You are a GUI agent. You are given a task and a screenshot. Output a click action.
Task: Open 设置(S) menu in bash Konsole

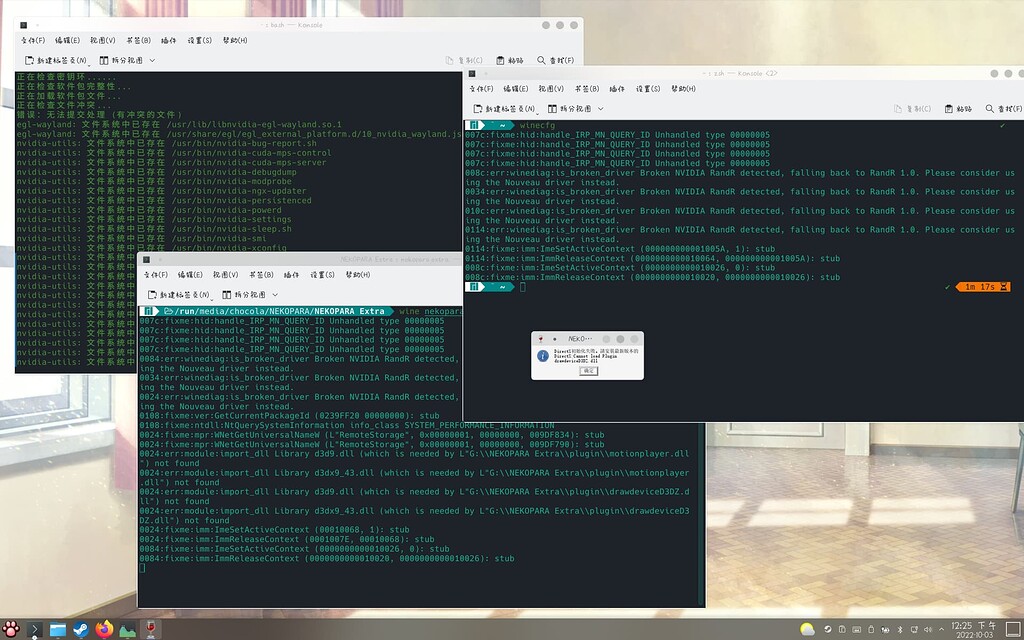click(x=199, y=40)
